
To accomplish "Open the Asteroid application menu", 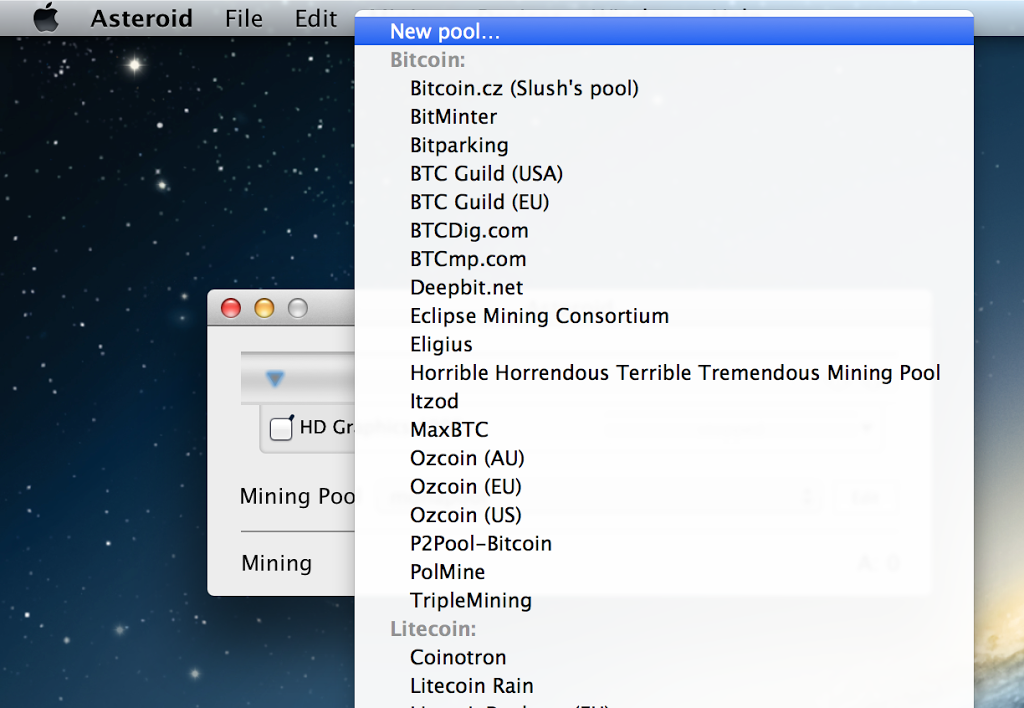I will point(142,18).
